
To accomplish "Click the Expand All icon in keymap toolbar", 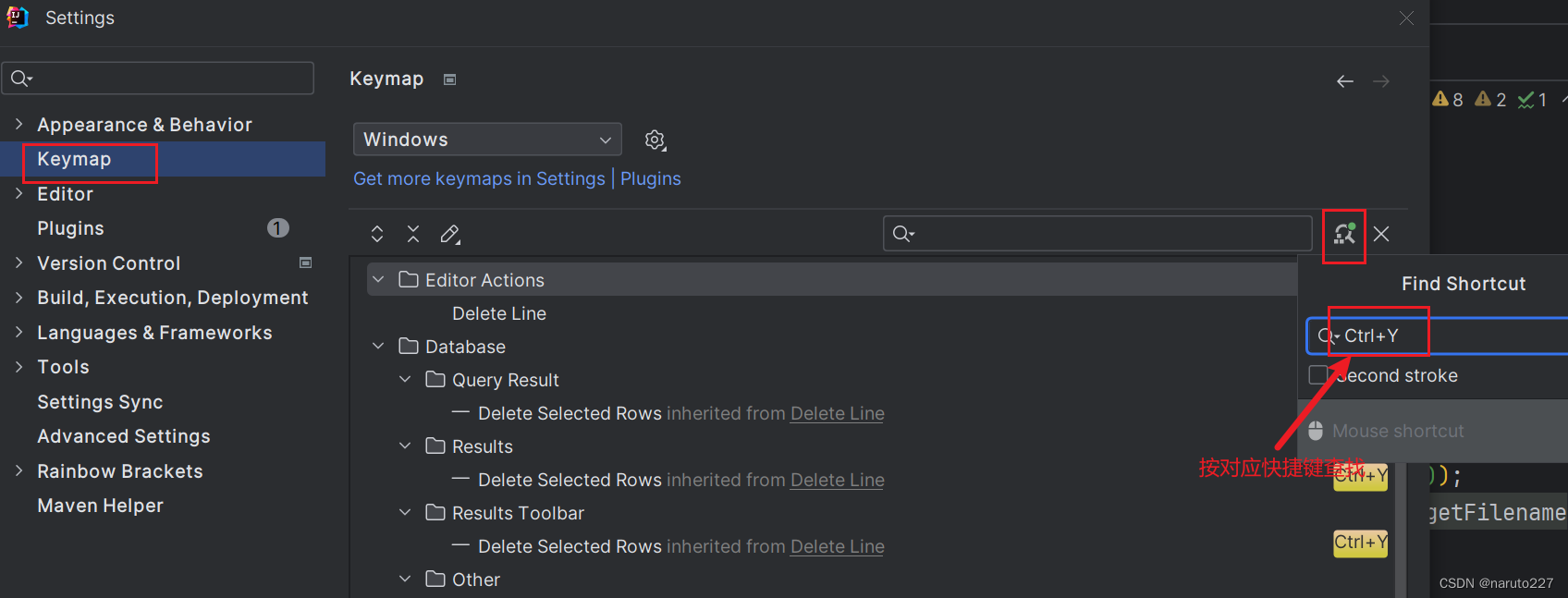I will click(377, 234).
